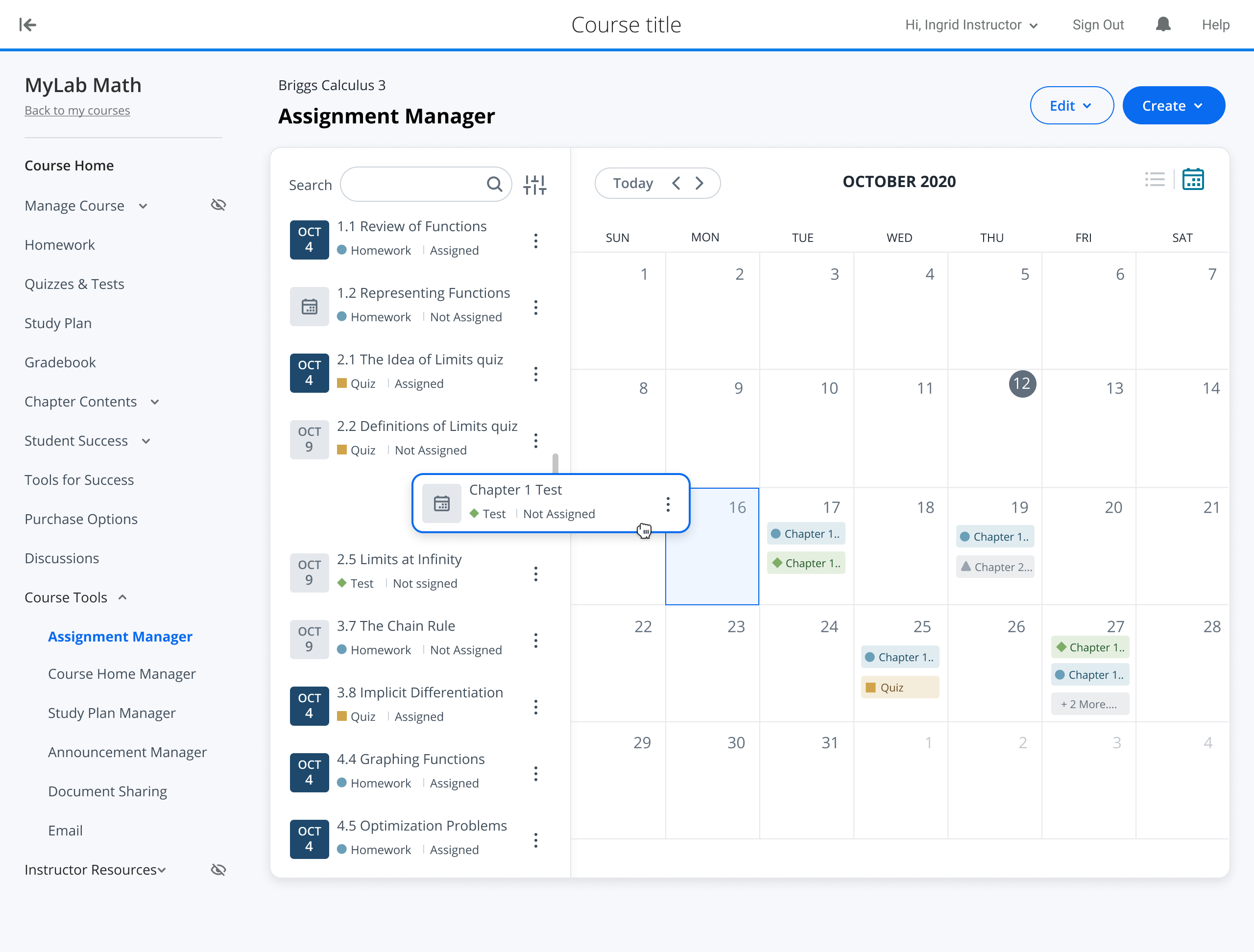The image size is (1254, 952).
Task: Click the search magnifier icon
Action: click(x=494, y=184)
